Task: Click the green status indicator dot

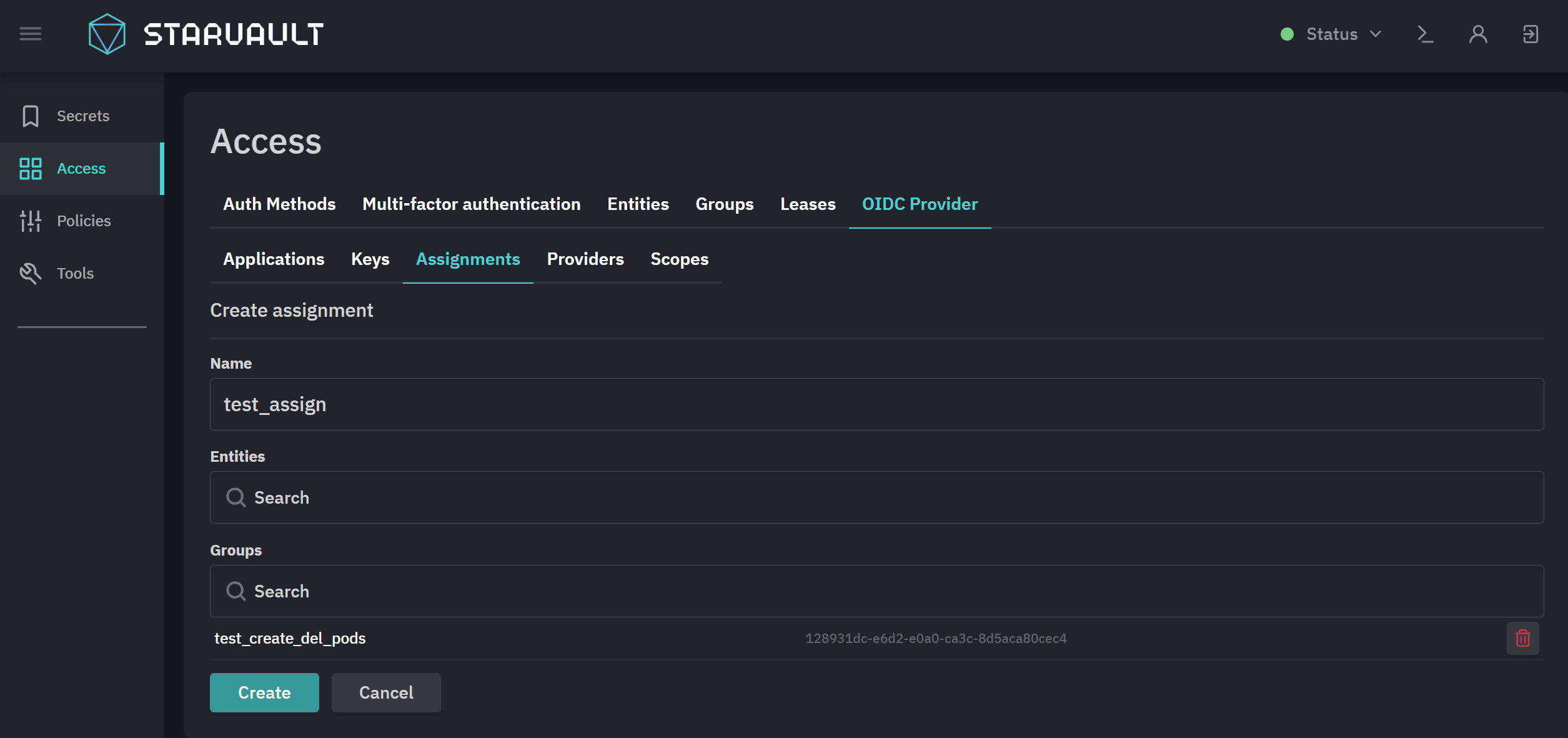Action: (1287, 34)
